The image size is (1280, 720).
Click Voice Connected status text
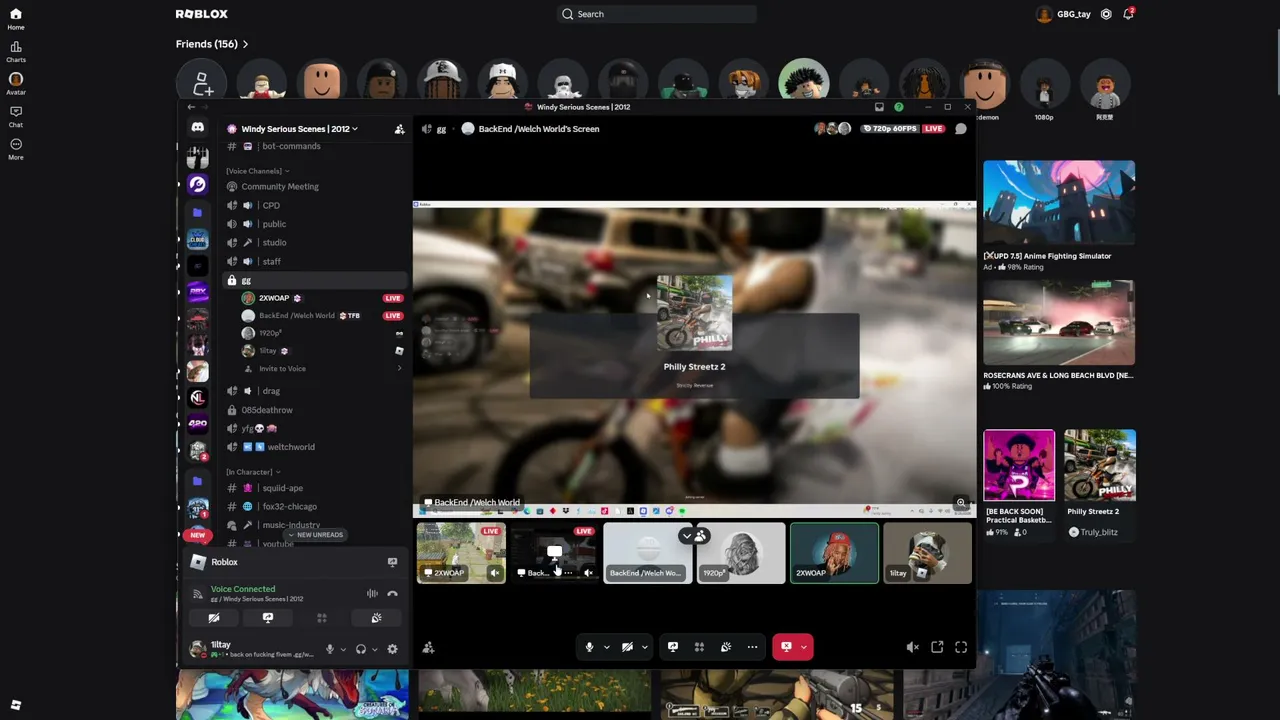pyautogui.click(x=243, y=589)
